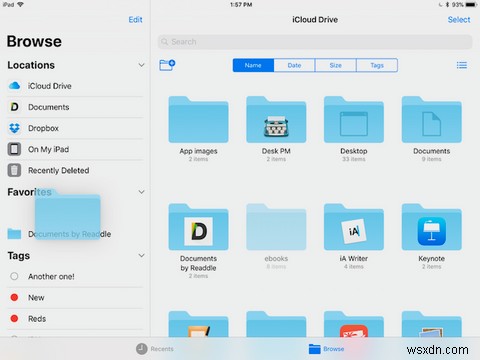This screenshot has height=360, width=480.
Task: Tap Edit in the sidebar
Action: (x=136, y=20)
